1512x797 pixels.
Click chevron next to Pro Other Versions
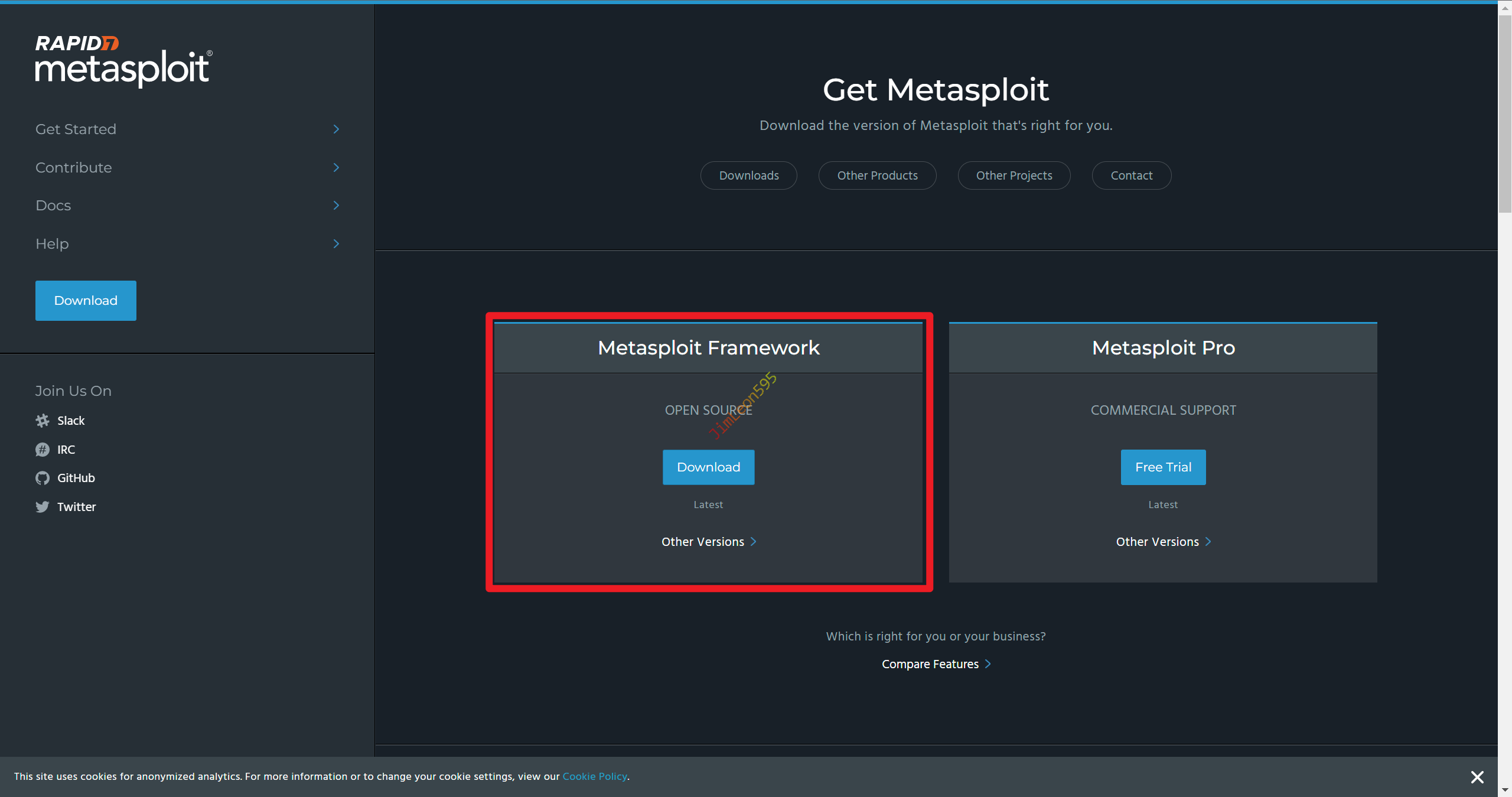click(1208, 542)
